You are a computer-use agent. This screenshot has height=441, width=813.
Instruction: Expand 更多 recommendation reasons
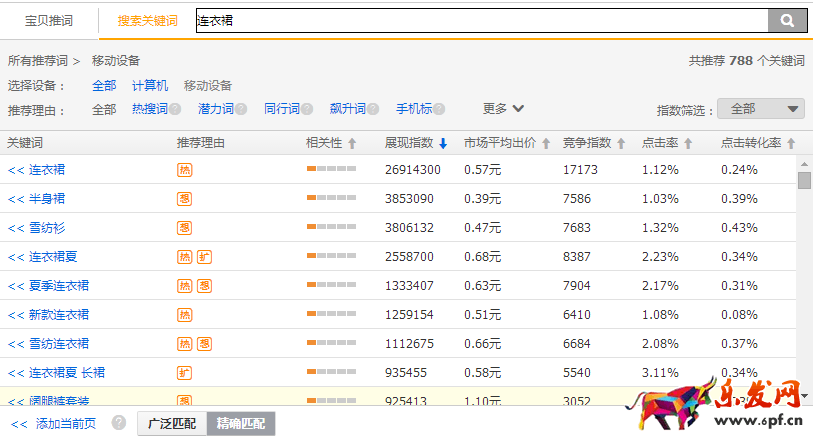pyautogui.click(x=503, y=109)
